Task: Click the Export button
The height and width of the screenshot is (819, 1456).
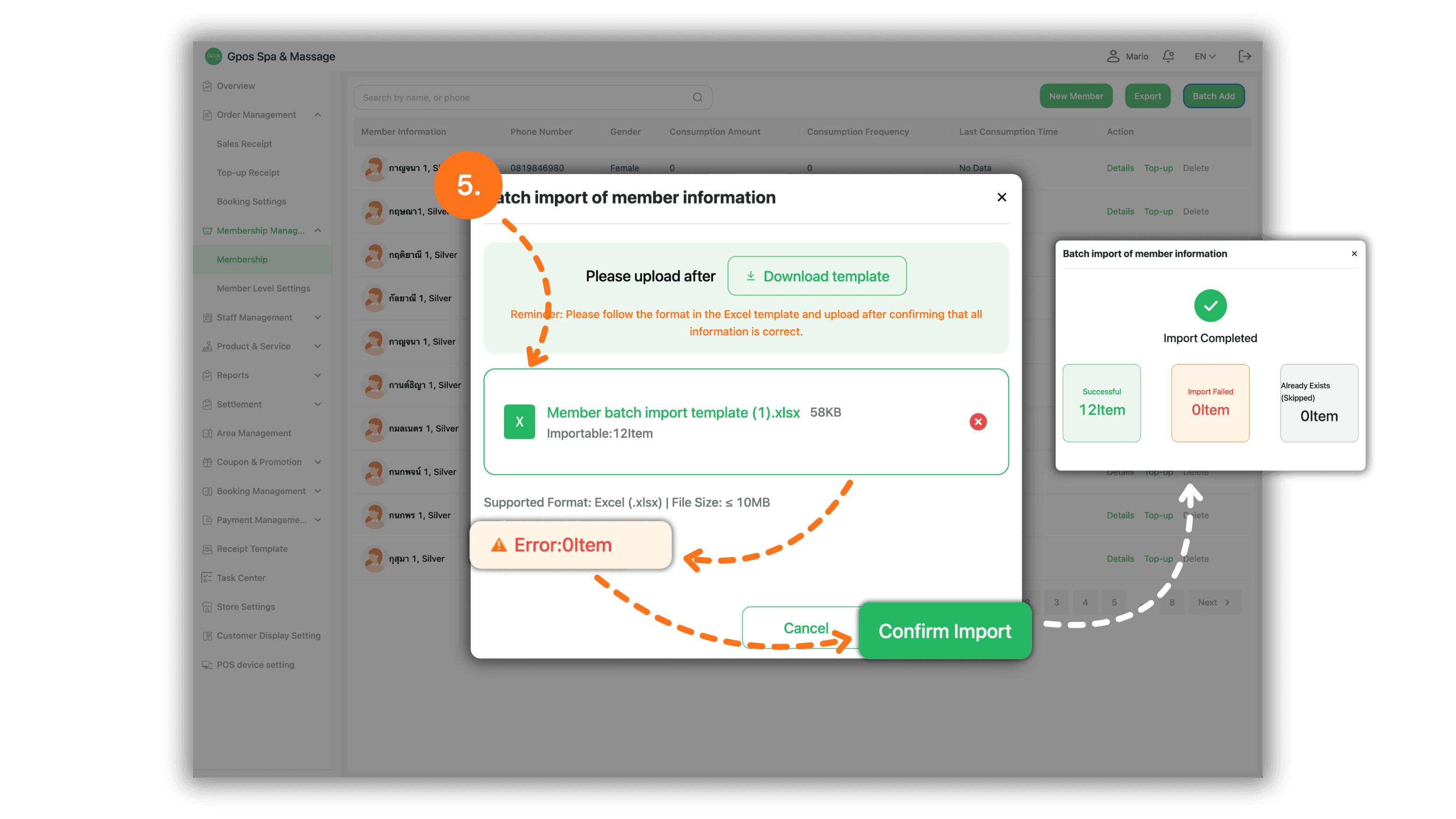Action: (1148, 96)
